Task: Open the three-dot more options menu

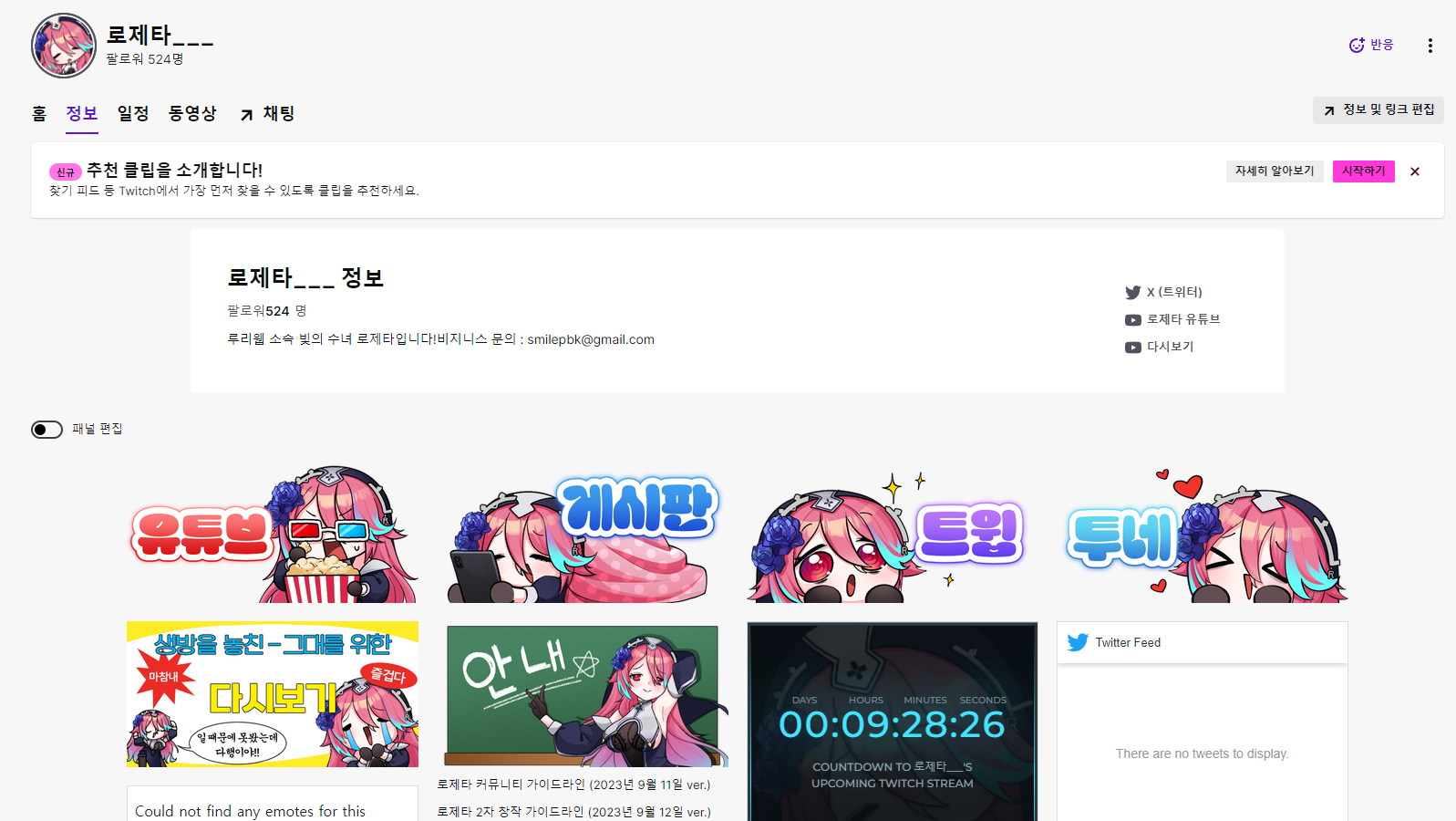Action: pyautogui.click(x=1430, y=46)
